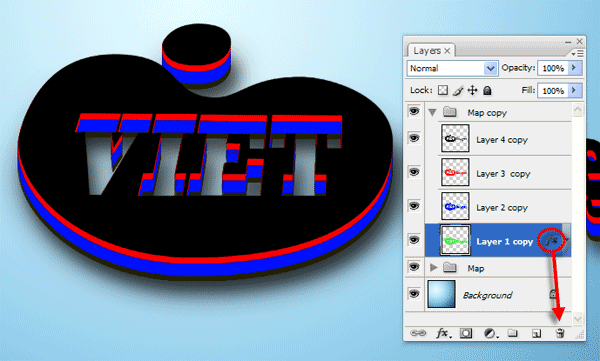Viewport: 600px width, 361px height.
Task: Toggle the lock all padlock icon
Action: coord(487,90)
